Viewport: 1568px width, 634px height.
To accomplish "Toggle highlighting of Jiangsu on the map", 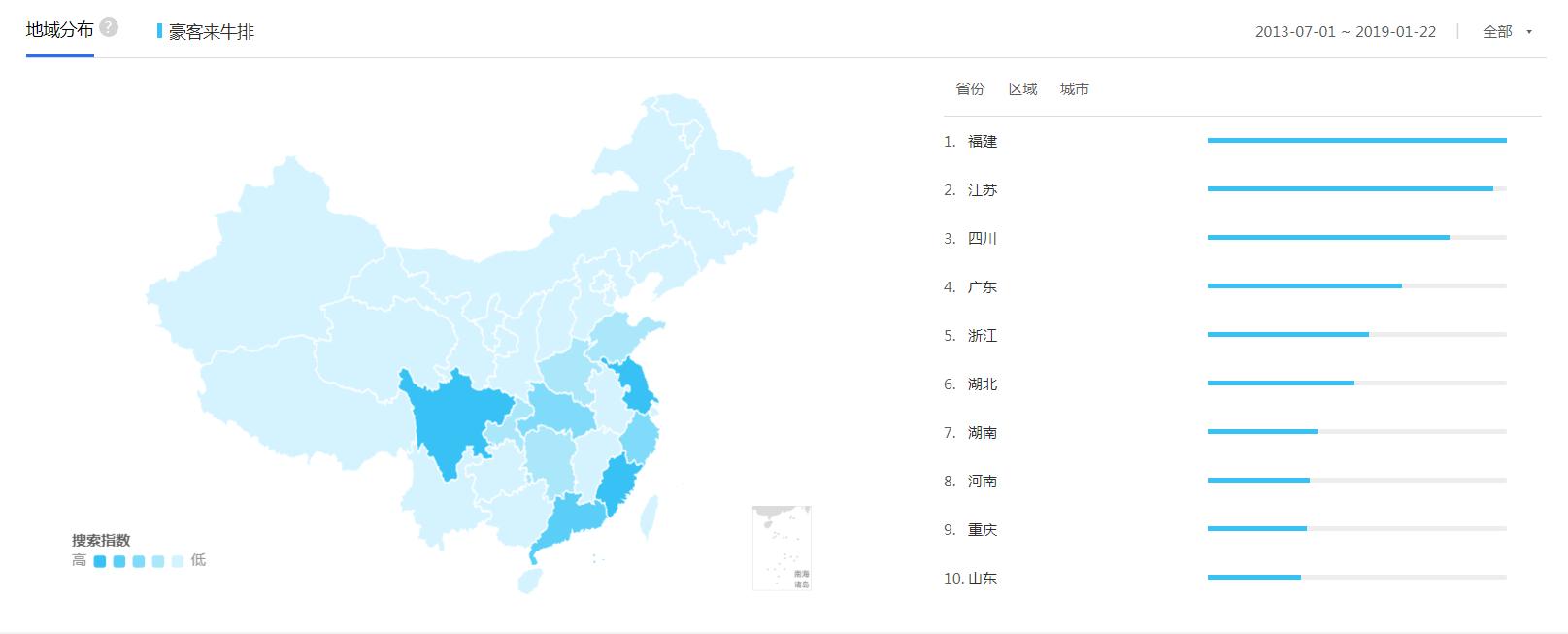I will 636,384.
